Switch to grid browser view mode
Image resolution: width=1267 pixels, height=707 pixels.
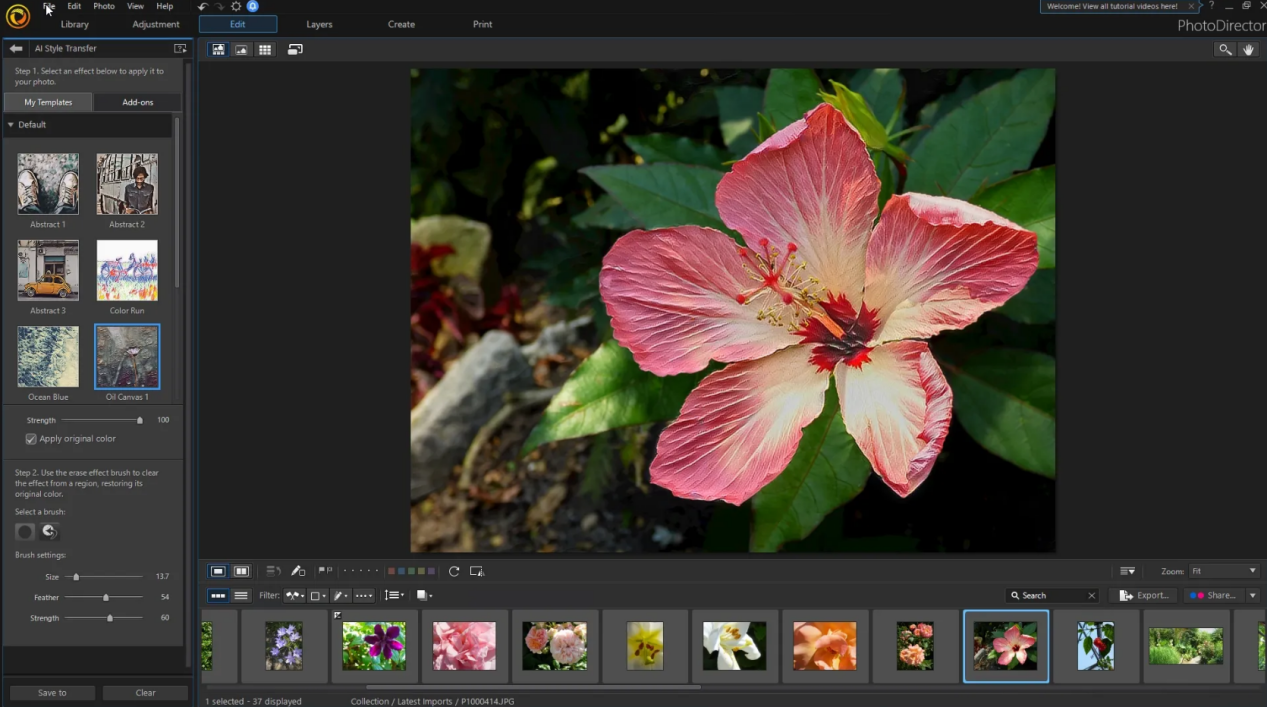tap(265, 49)
